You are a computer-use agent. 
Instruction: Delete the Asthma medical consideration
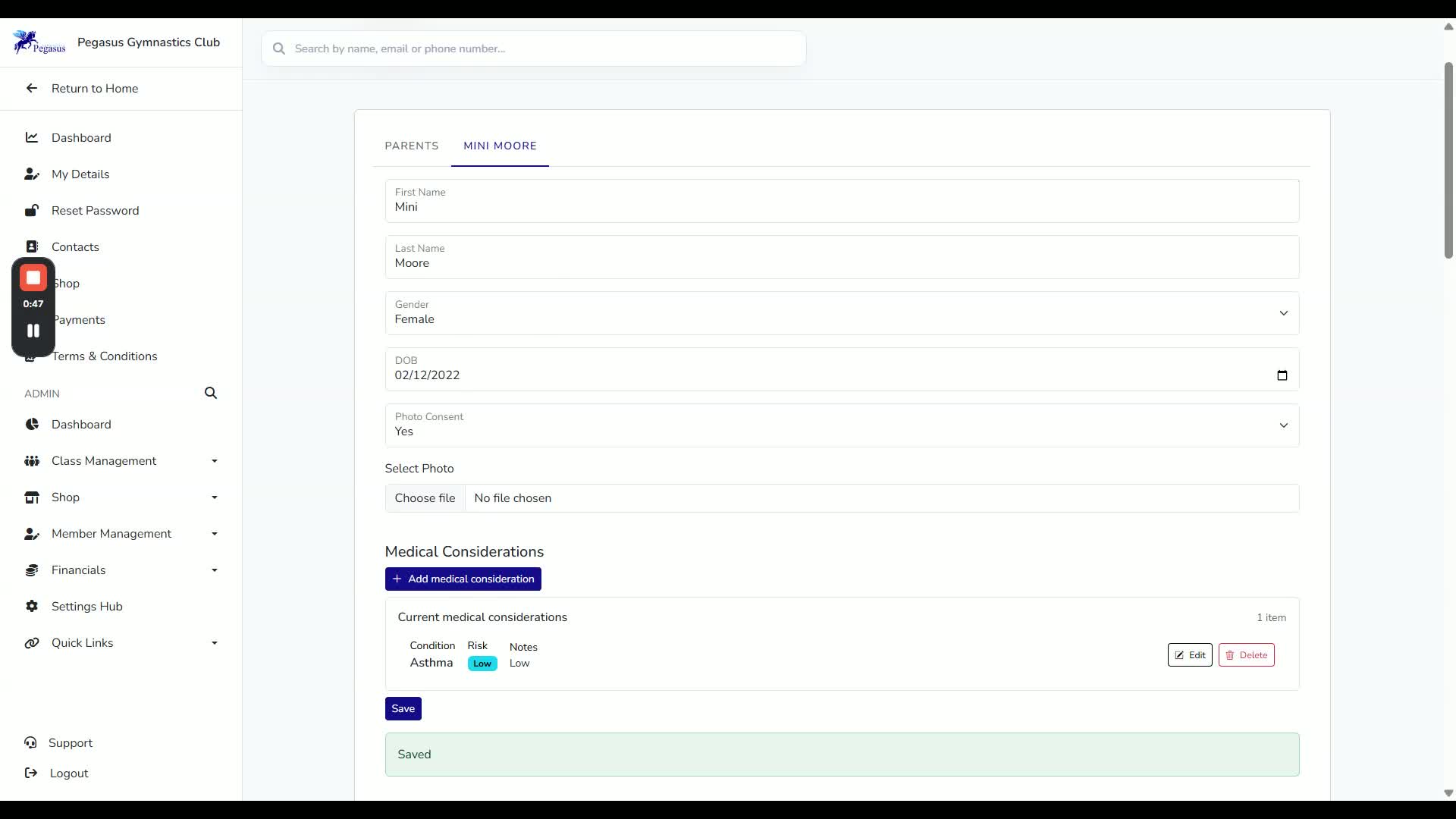click(x=1246, y=655)
